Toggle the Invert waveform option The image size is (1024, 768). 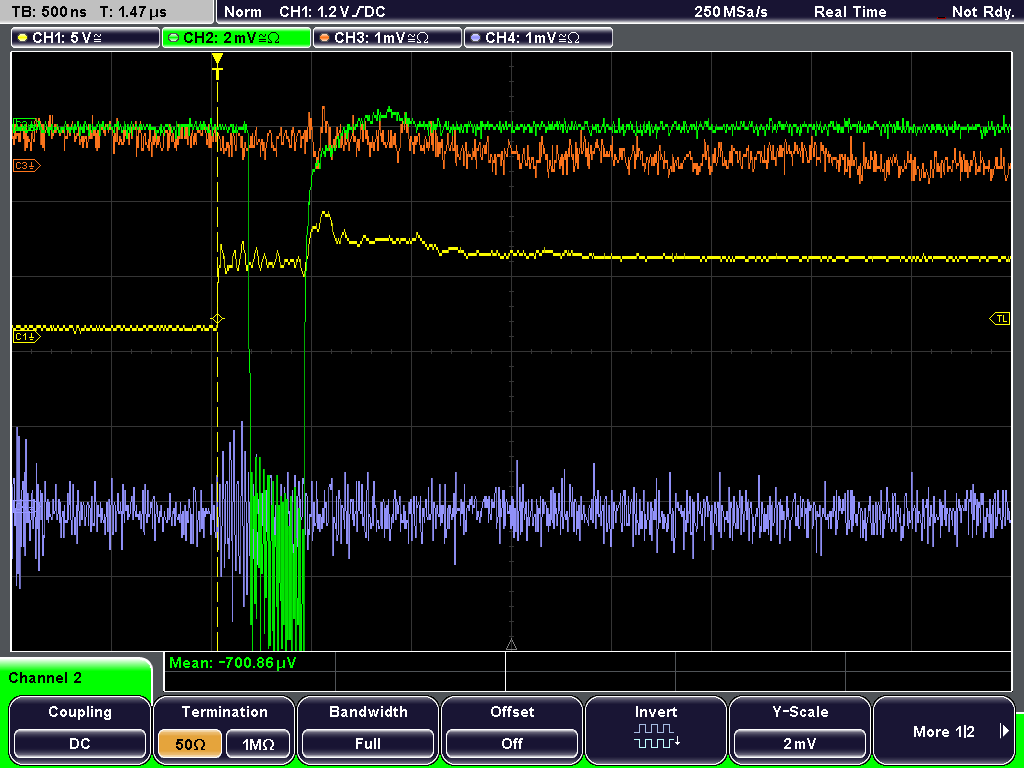click(x=656, y=729)
